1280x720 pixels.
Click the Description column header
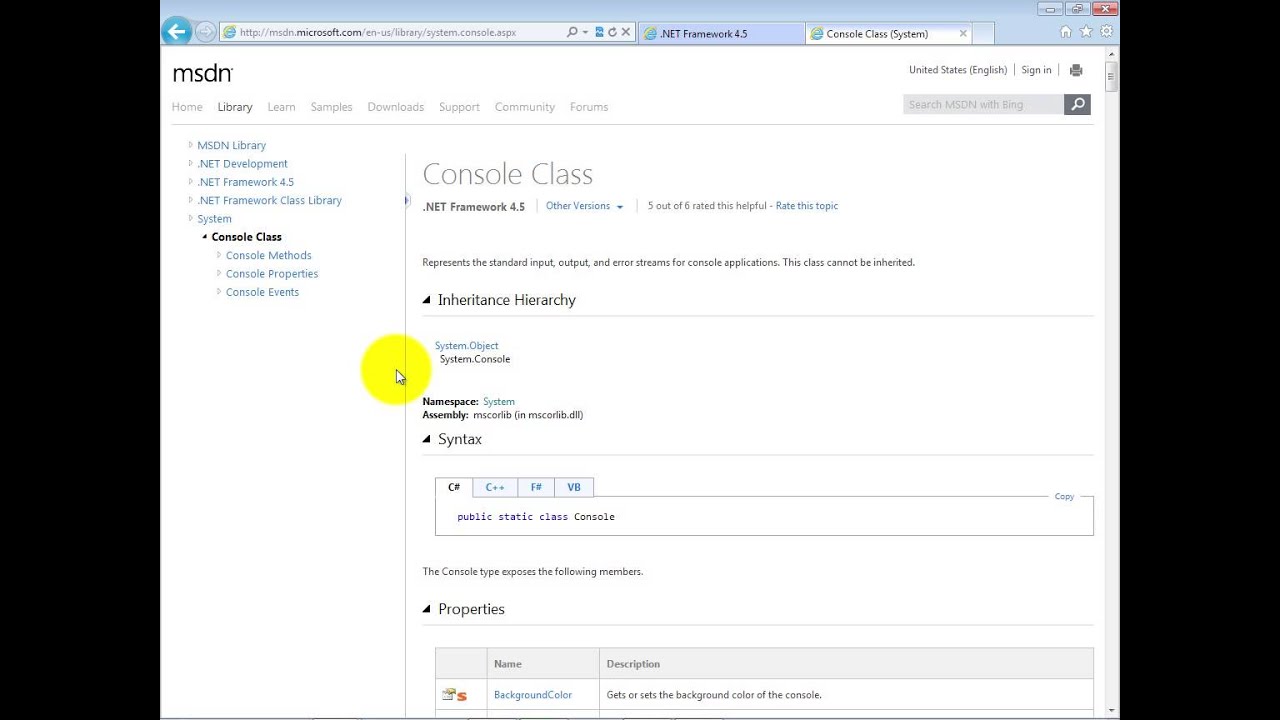[846, 664]
